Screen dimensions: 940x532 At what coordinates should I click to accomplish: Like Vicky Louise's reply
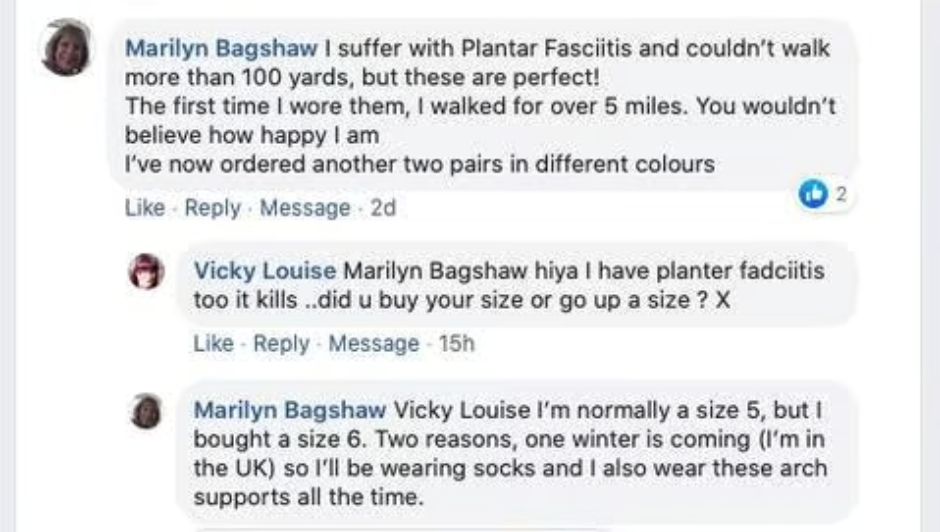(x=213, y=344)
